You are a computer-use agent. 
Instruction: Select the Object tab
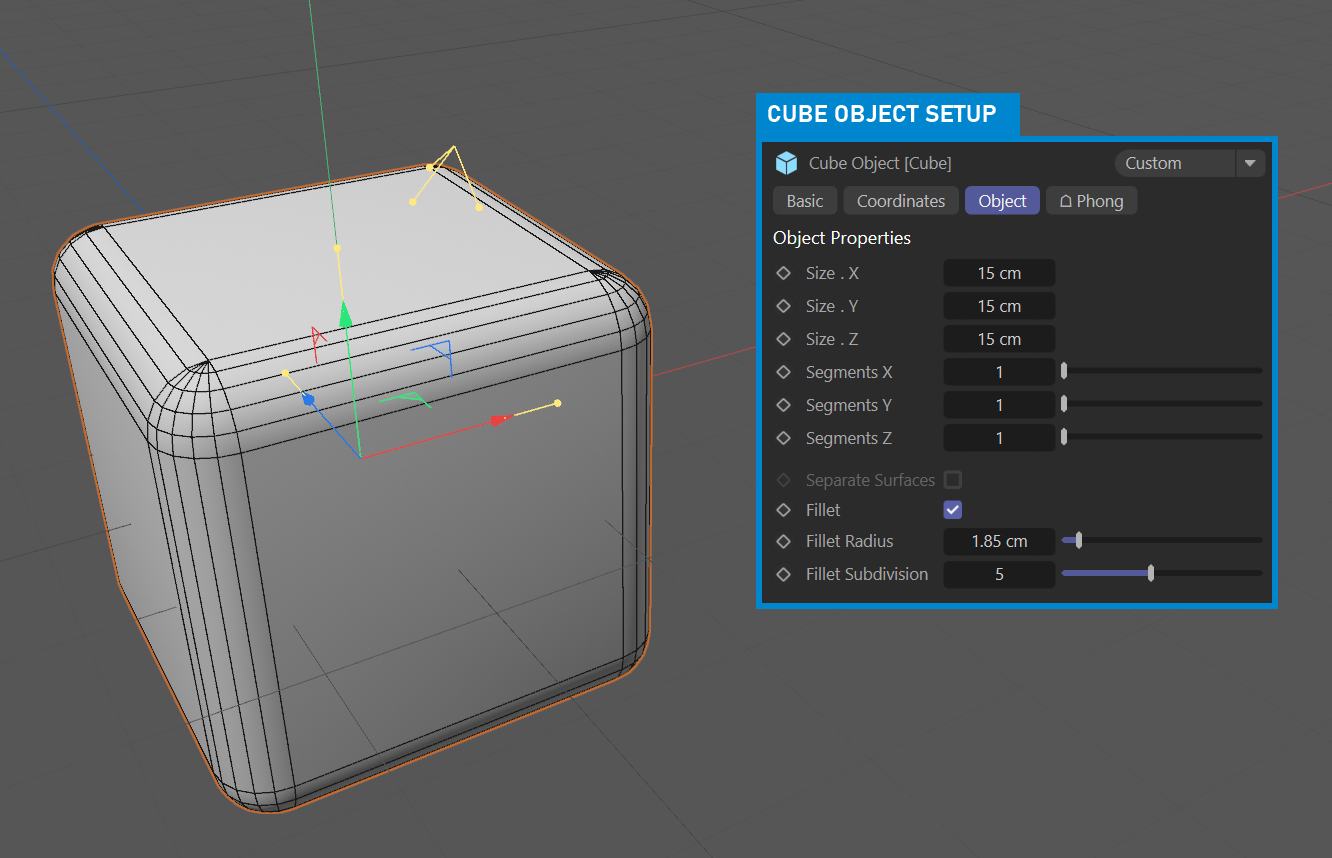[x=1002, y=201]
